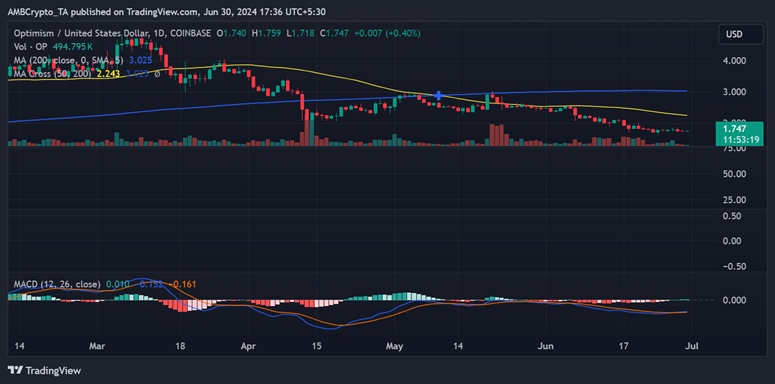Click the 4.000 price axis label
Viewport: 775px width, 384px height.
733,60
